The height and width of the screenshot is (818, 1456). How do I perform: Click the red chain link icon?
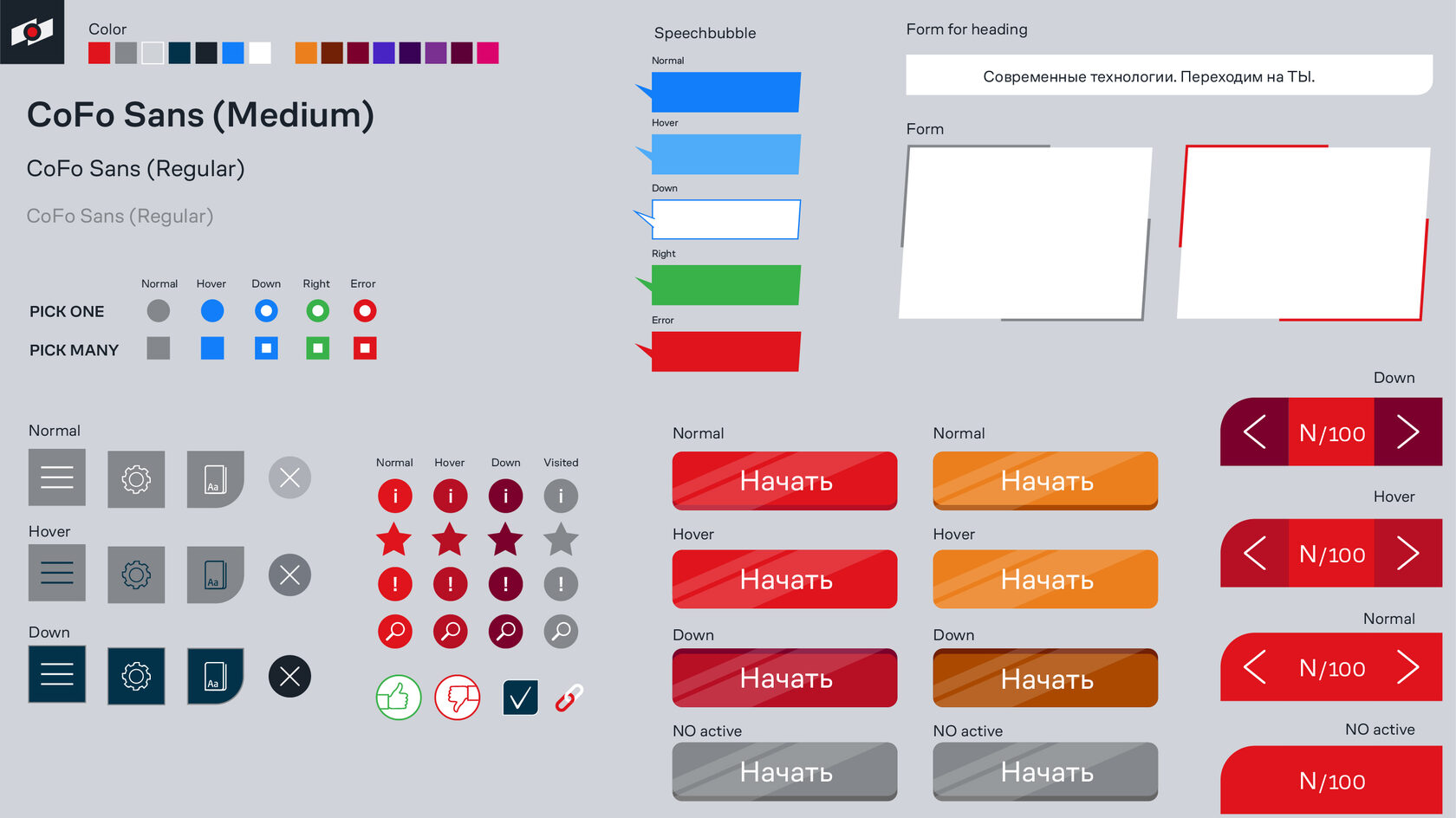[569, 698]
